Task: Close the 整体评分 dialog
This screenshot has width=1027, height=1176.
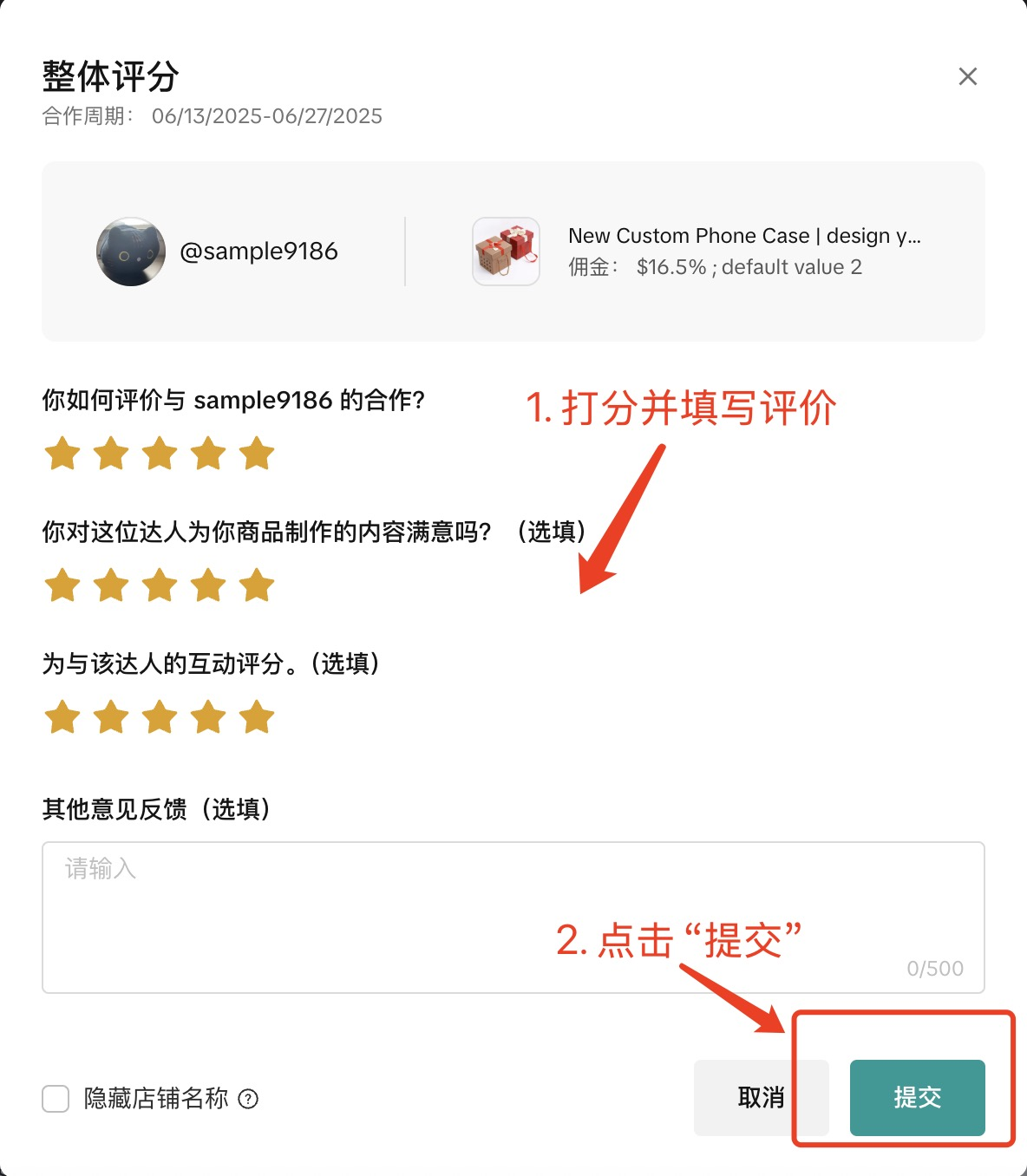Action: click(968, 76)
